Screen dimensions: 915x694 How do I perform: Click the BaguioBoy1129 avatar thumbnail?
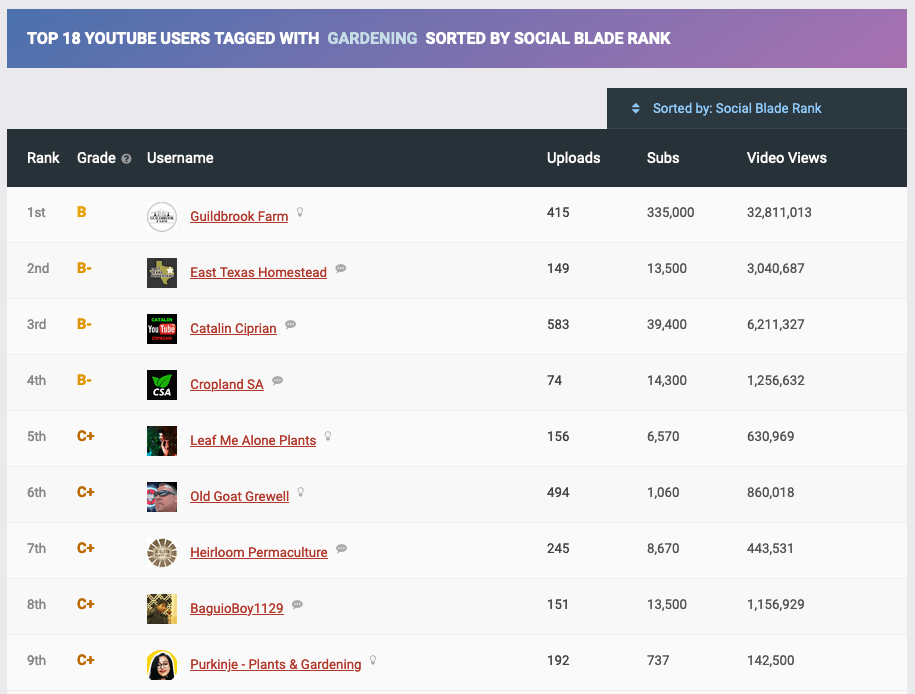162,609
